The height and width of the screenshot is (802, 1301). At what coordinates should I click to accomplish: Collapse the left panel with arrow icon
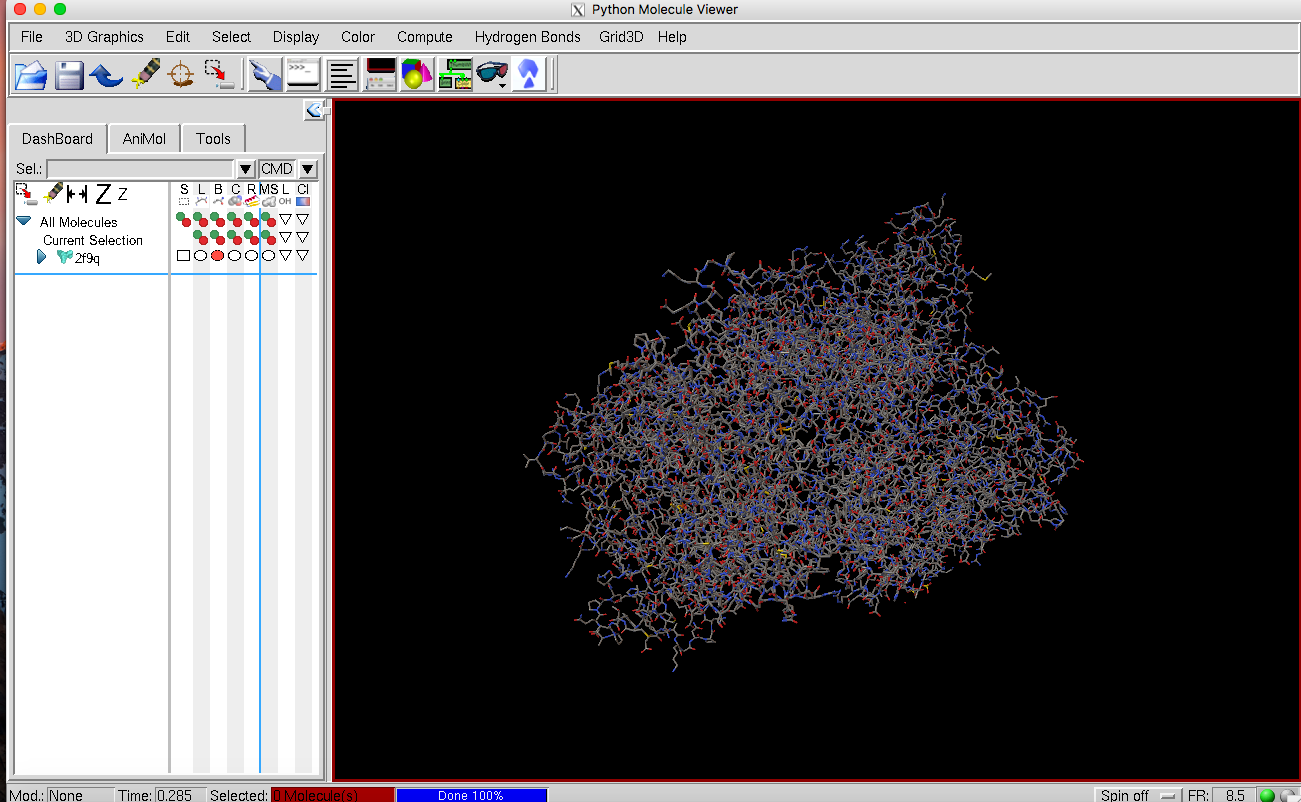pos(315,110)
